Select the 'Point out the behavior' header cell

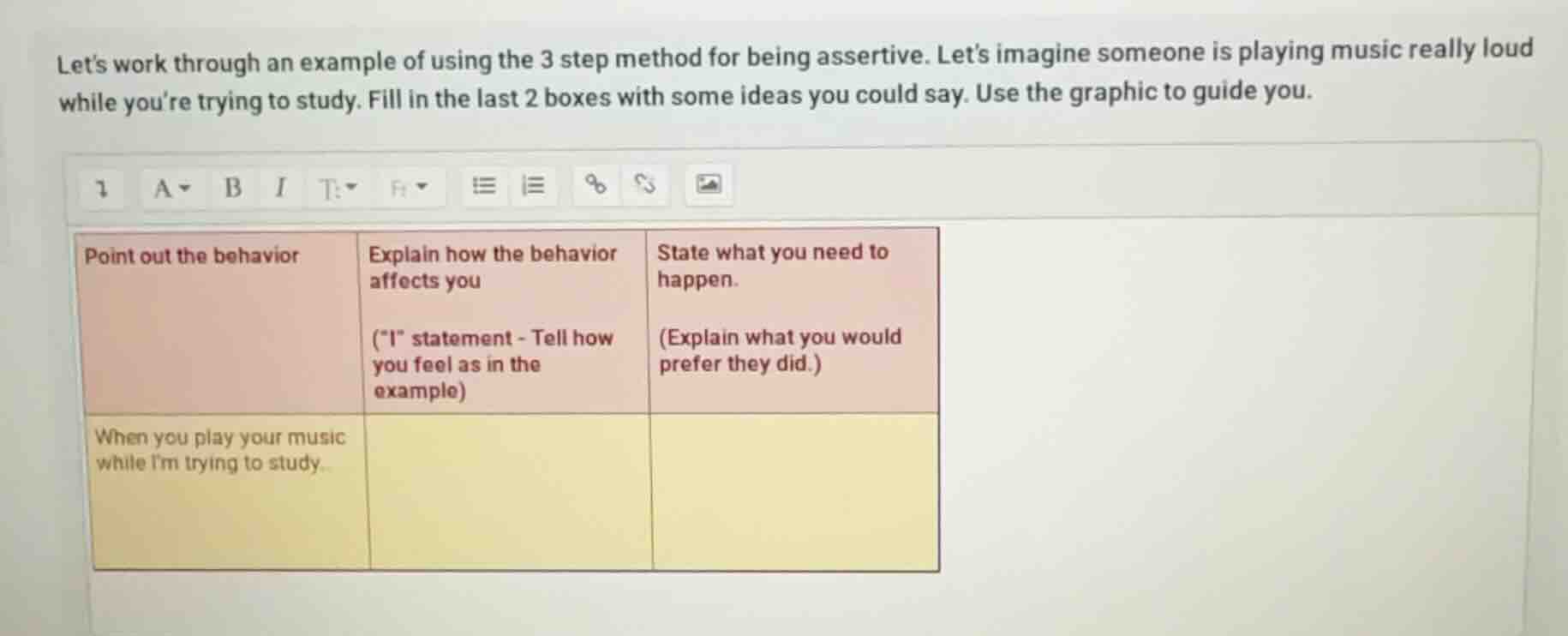pyautogui.click(x=193, y=255)
